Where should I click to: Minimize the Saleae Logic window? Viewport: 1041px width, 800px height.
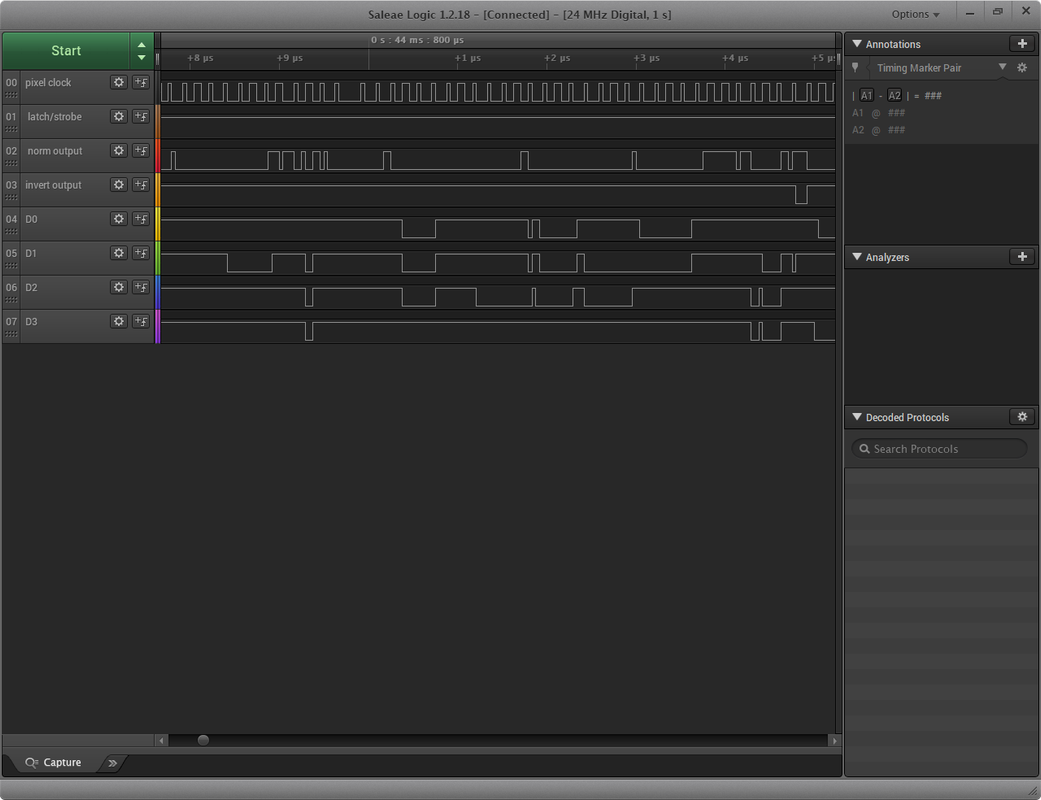970,13
